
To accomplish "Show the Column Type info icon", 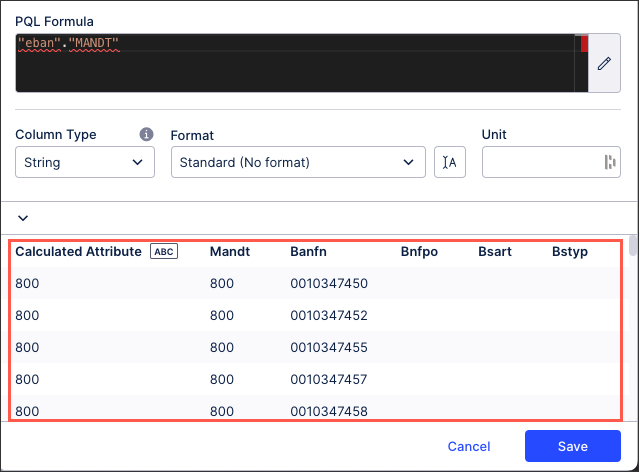I will pos(146,134).
